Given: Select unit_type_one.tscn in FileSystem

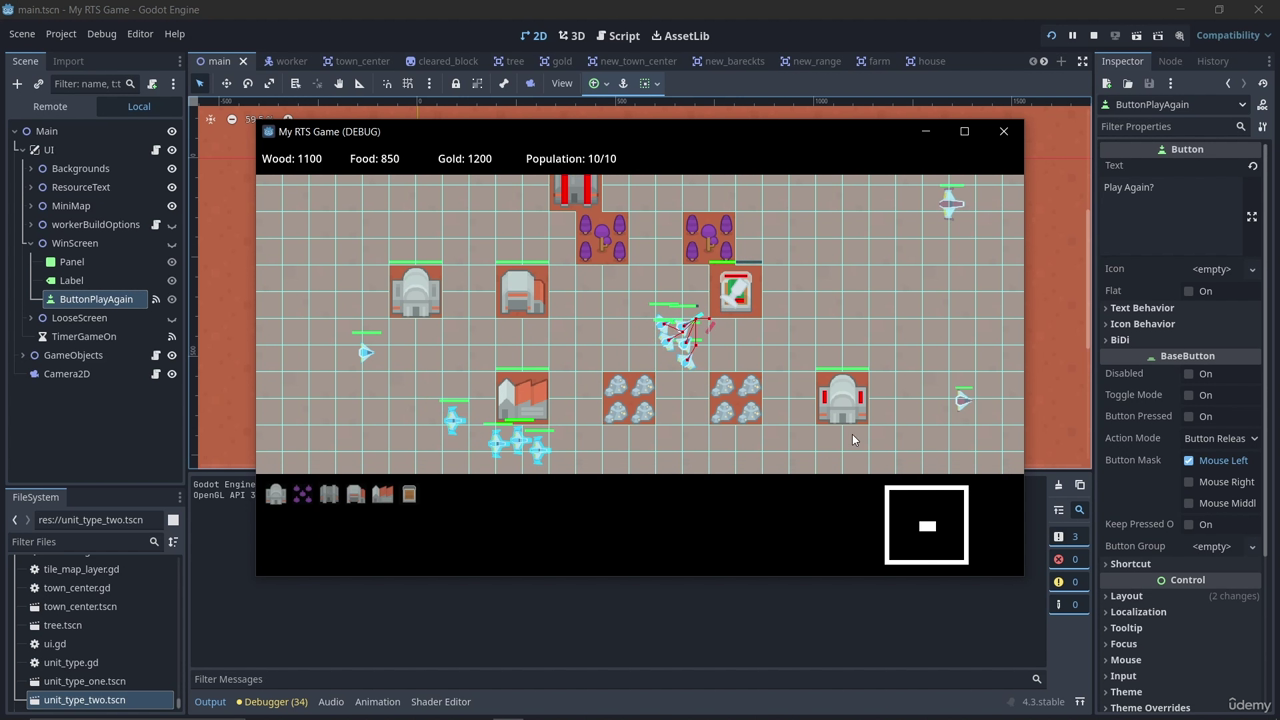Looking at the screenshot, I should 85,682.
